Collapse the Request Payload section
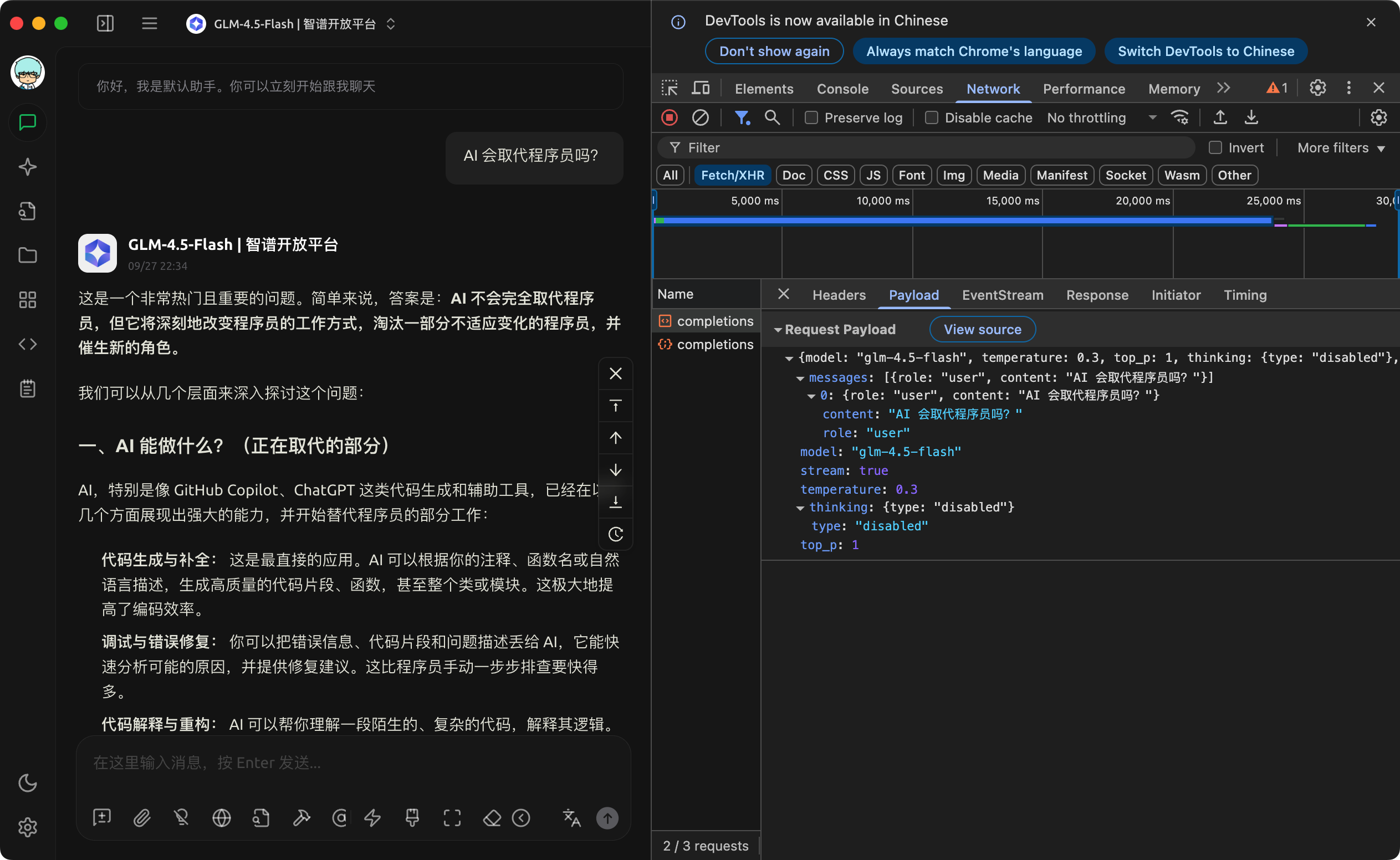1400x860 pixels. (x=778, y=330)
